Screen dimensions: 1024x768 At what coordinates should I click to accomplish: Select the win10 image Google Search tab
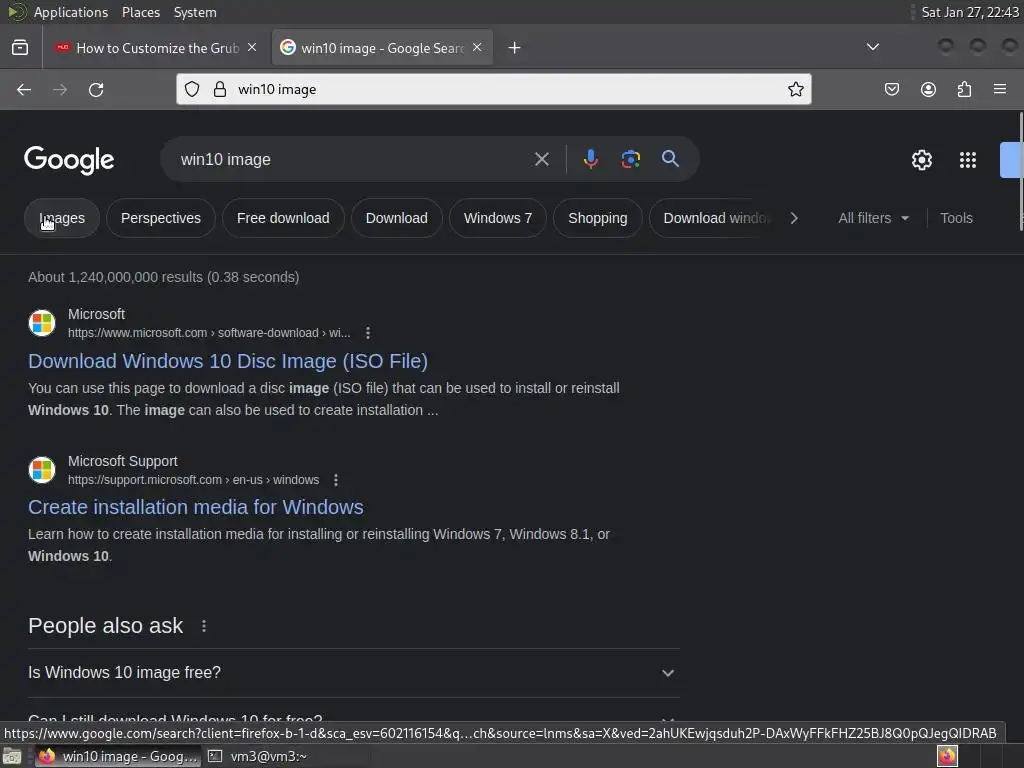click(x=382, y=48)
